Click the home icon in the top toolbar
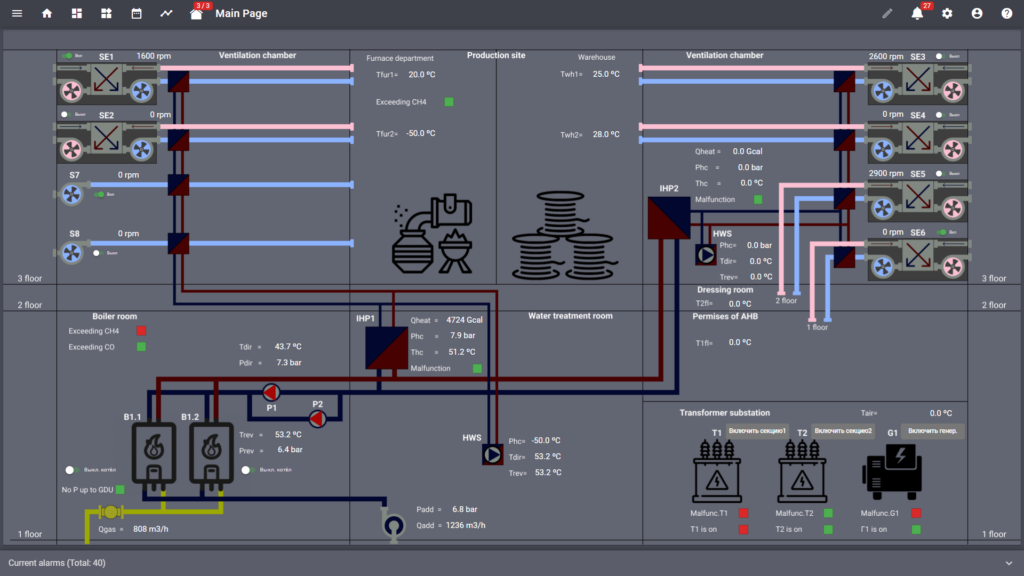This screenshot has width=1024, height=576. (46, 13)
